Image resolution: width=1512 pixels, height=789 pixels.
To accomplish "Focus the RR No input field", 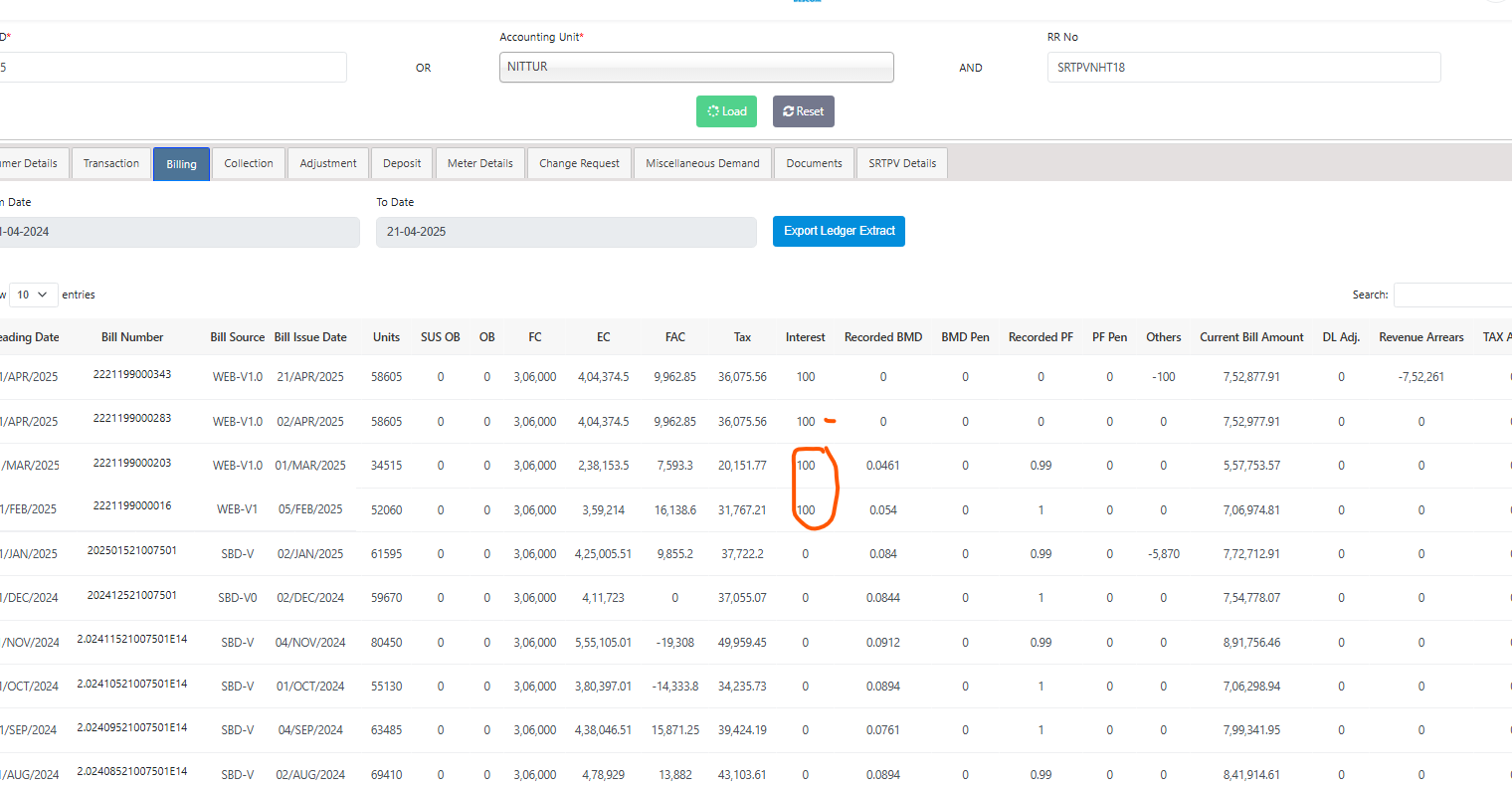I will point(1243,68).
